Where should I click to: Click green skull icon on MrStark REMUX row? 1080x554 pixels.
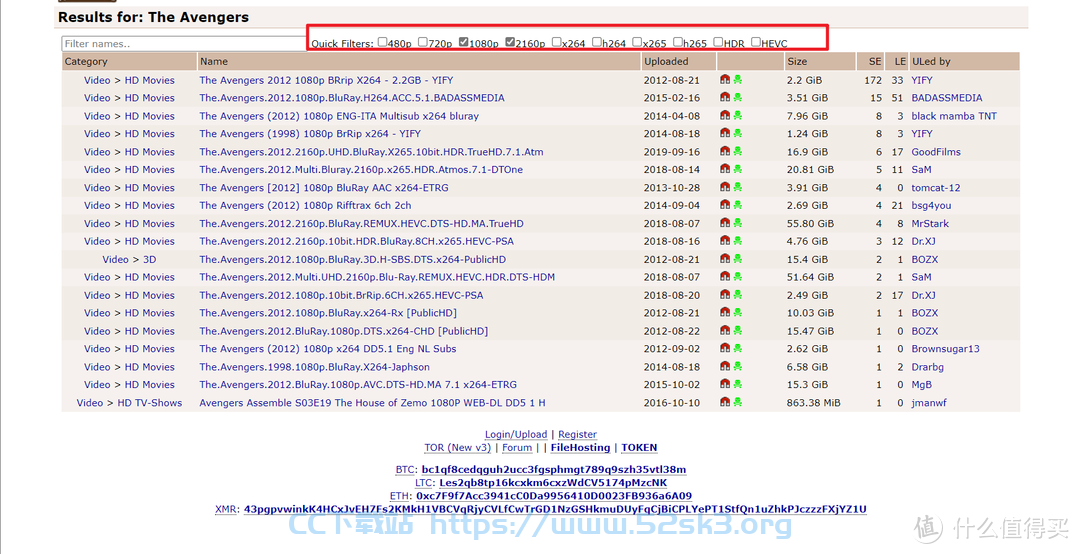[738, 223]
